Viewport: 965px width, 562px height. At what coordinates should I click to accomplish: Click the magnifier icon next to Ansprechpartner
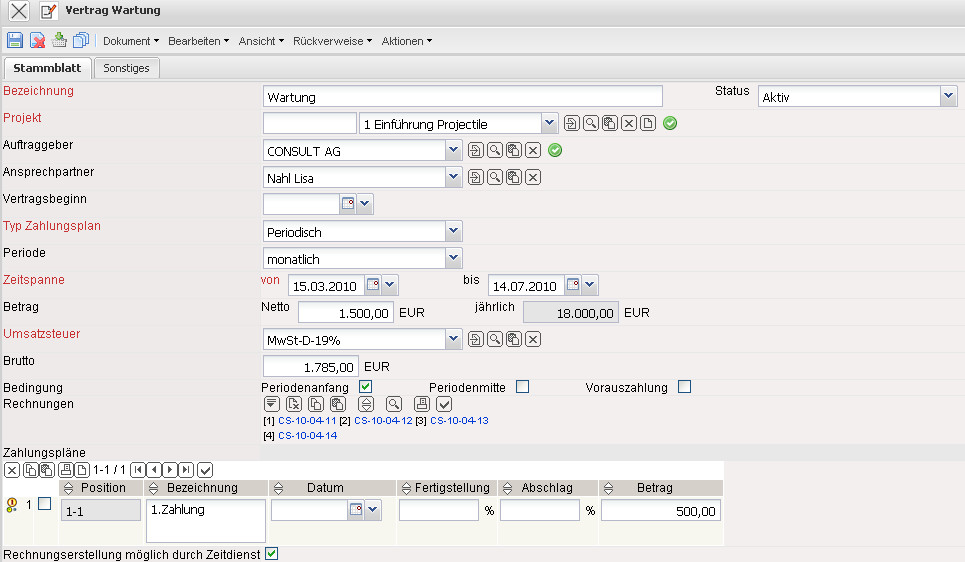point(495,178)
